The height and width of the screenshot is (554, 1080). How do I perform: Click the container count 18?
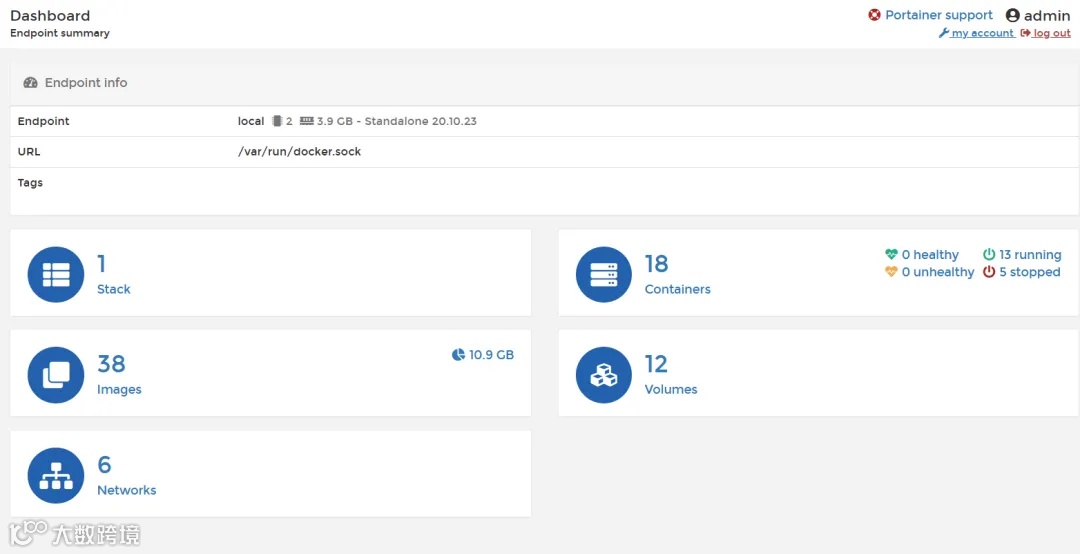coord(656,264)
